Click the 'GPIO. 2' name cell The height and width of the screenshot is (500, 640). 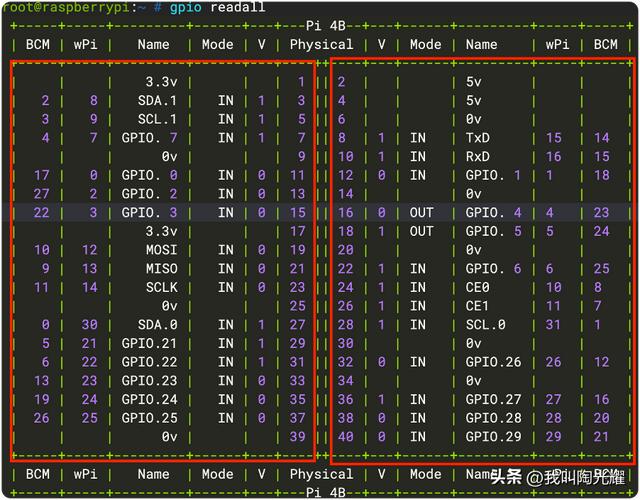(149, 194)
